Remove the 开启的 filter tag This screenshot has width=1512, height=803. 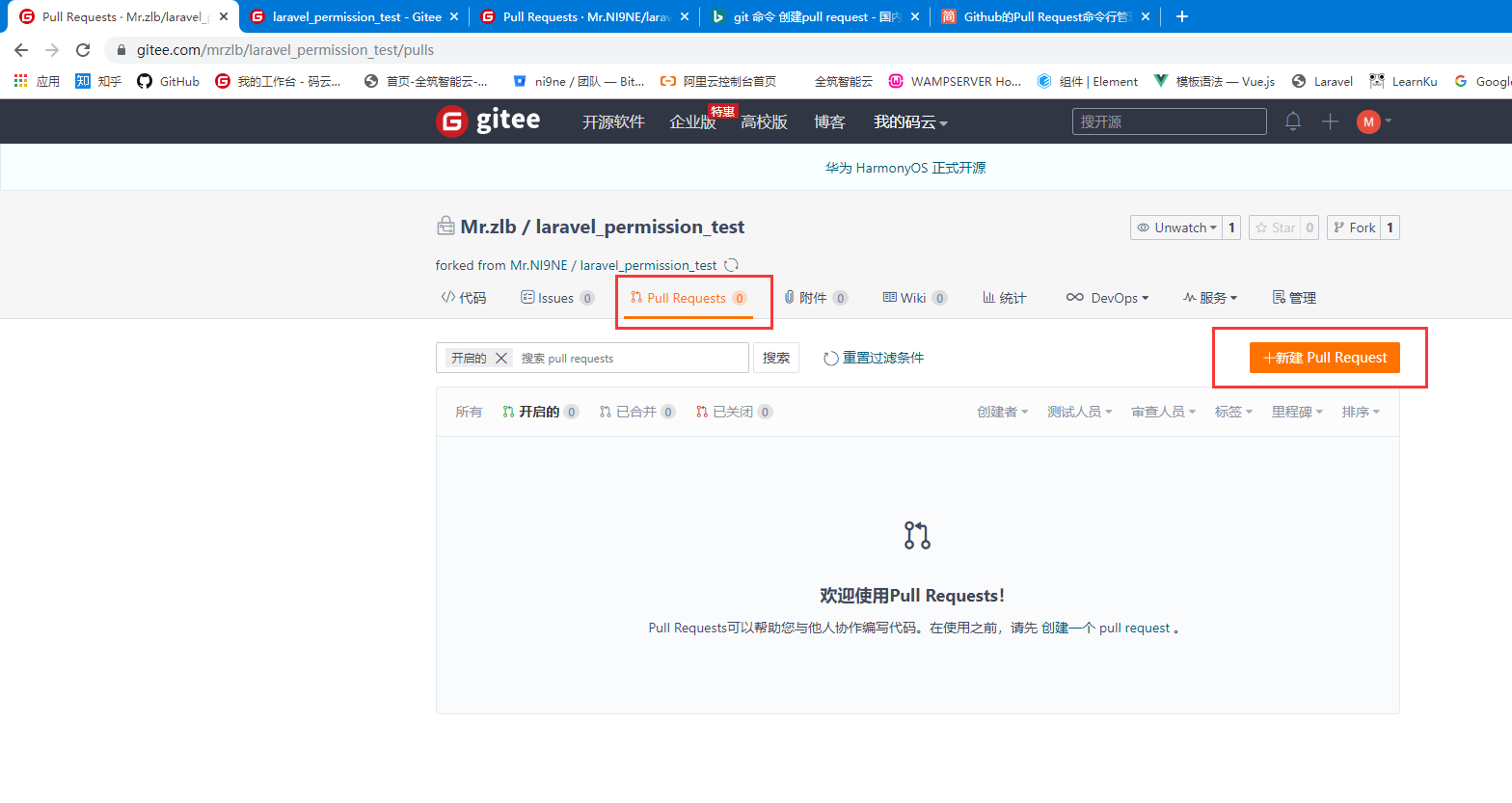(x=501, y=358)
